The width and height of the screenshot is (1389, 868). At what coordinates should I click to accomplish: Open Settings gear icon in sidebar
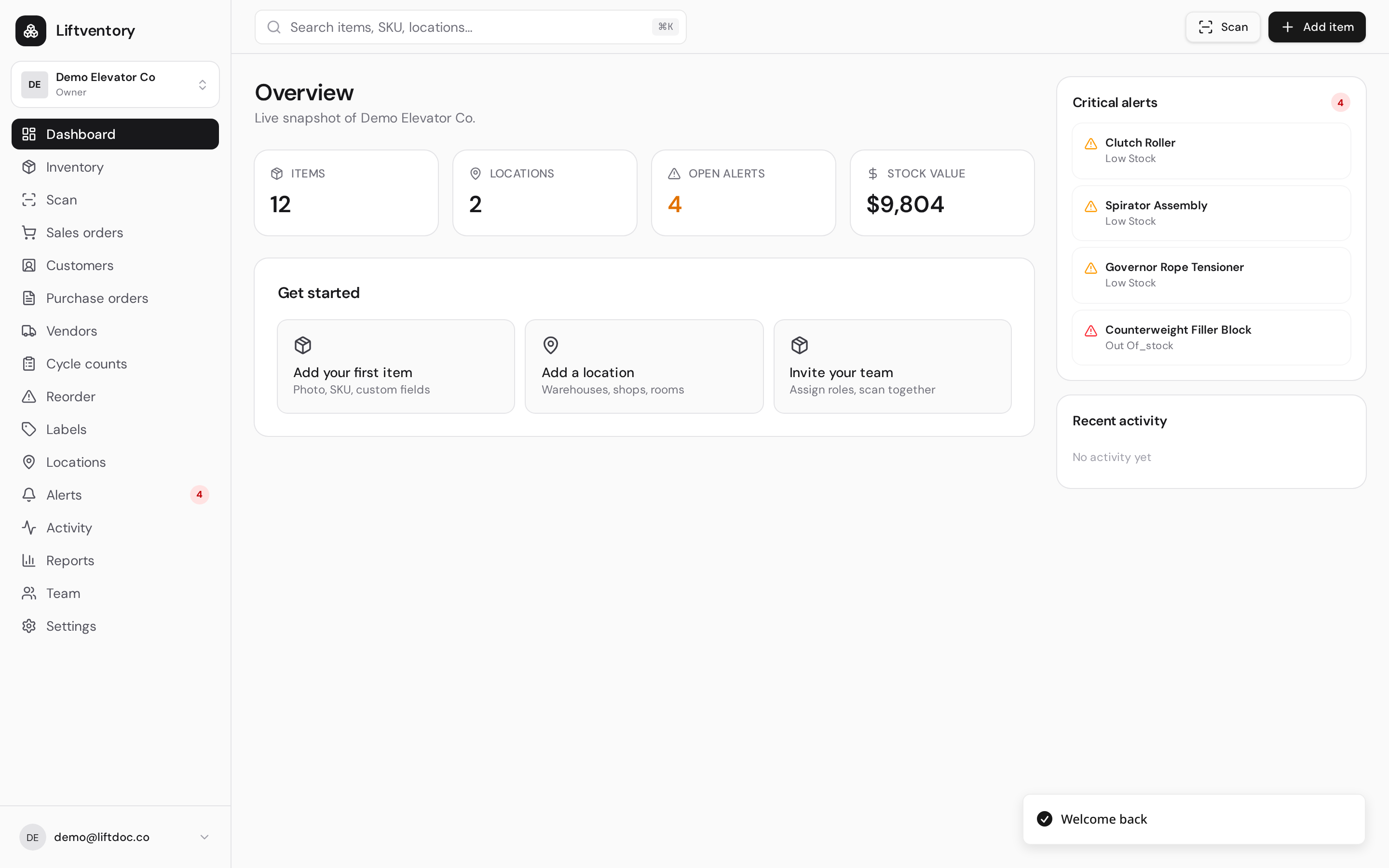pyautogui.click(x=29, y=626)
